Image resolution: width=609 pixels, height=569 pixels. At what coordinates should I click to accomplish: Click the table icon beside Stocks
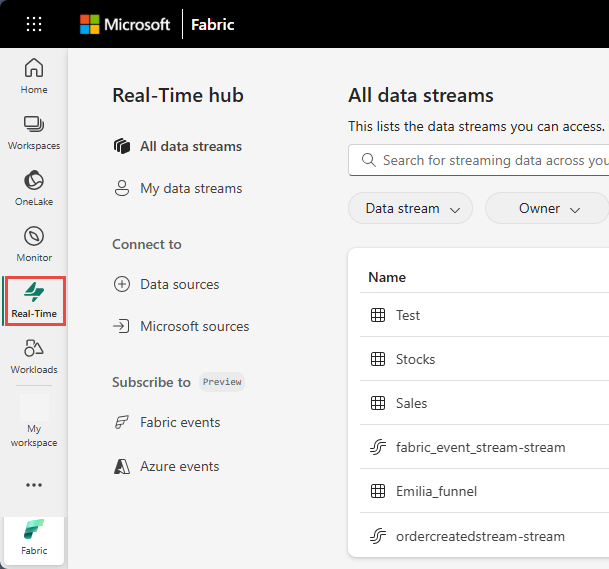tap(378, 359)
